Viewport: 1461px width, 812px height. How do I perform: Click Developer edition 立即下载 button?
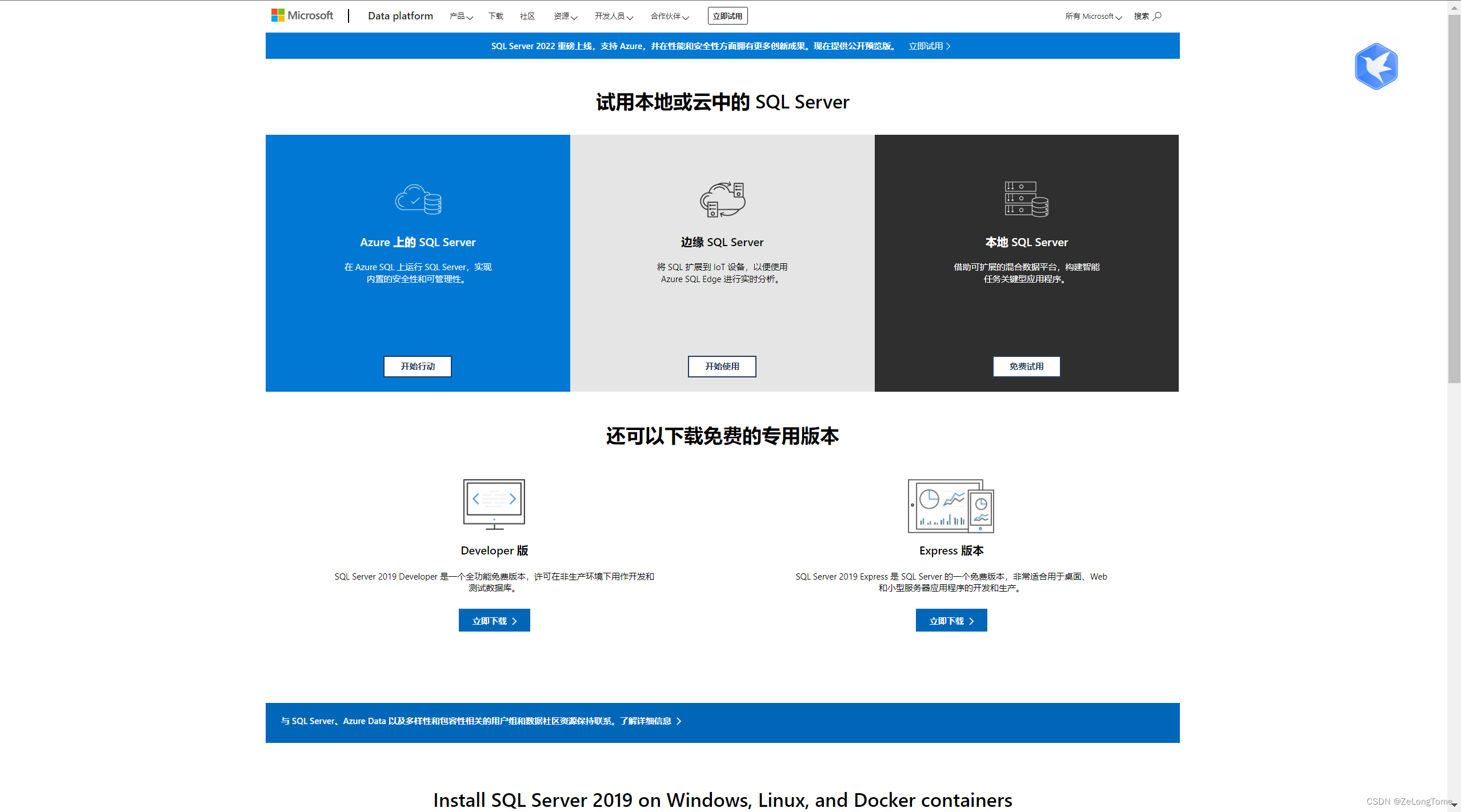pos(494,621)
